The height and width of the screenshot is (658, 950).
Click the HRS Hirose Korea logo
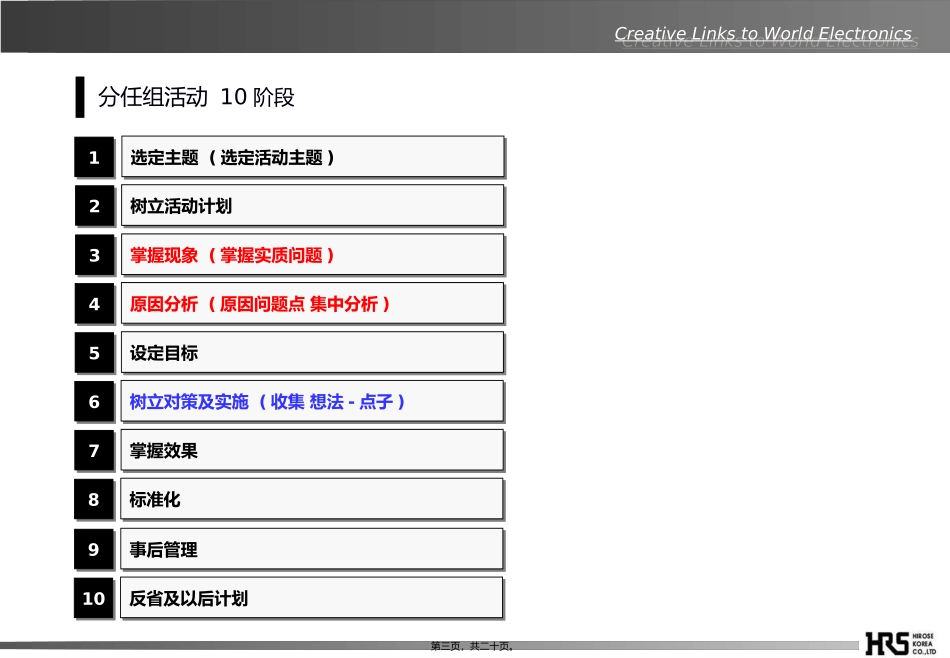(901, 643)
